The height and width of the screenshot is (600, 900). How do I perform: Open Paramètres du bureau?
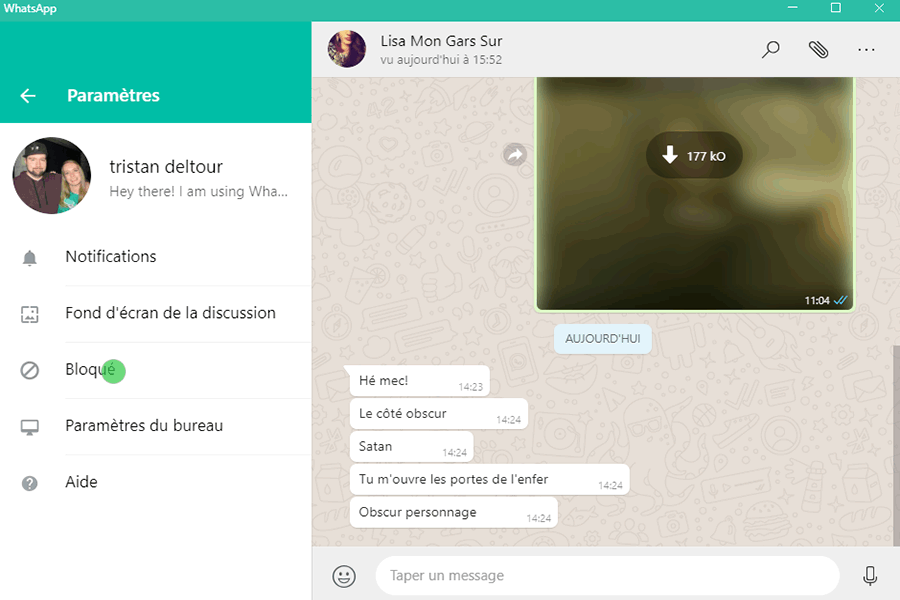tap(144, 426)
